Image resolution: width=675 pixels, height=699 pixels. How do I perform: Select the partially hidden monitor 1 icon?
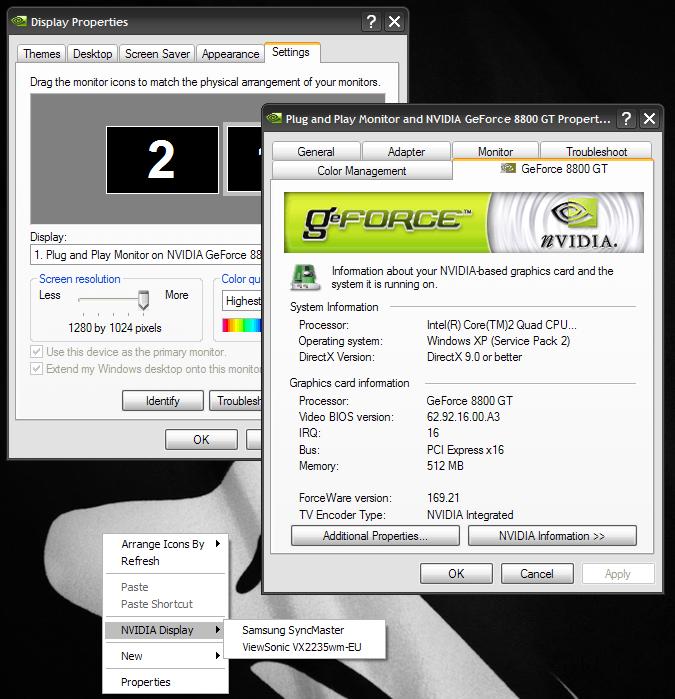point(244,160)
